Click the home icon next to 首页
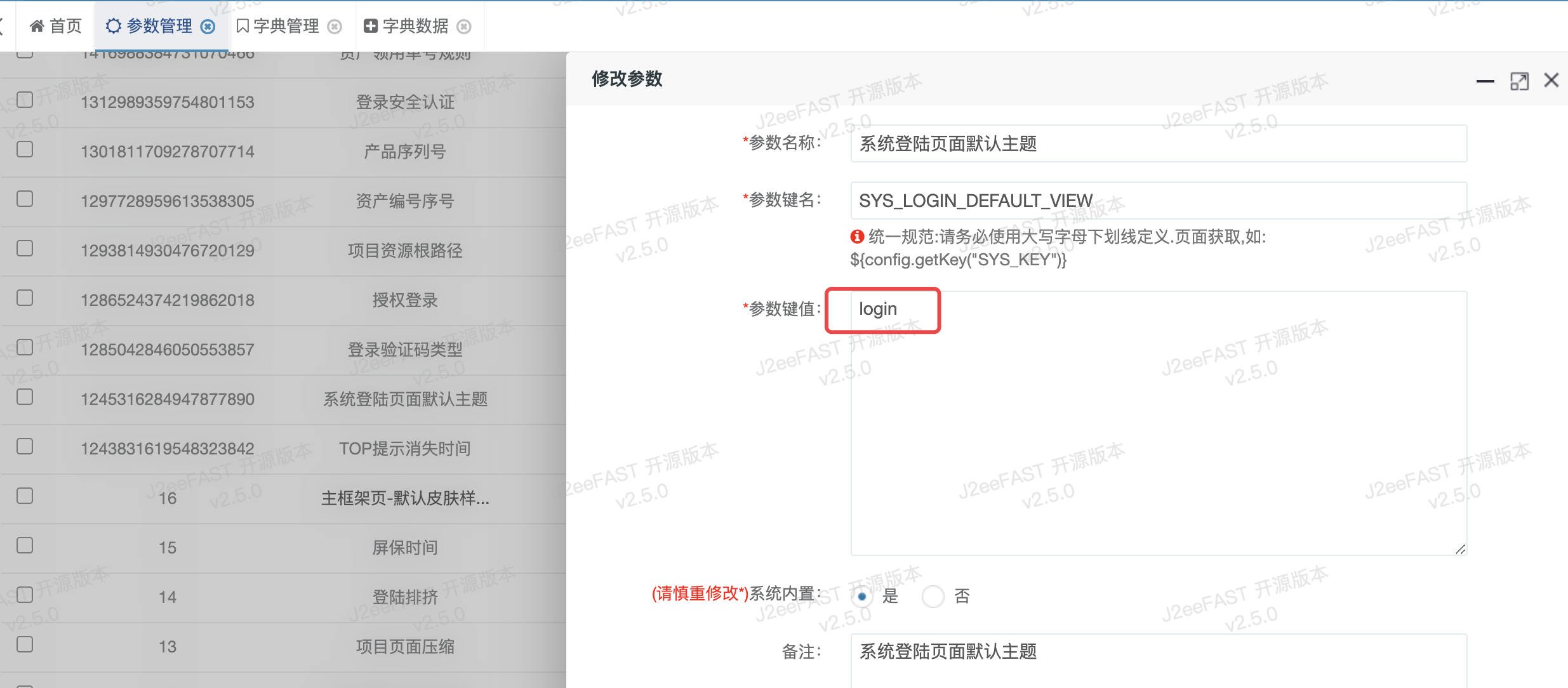The width and height of the screenshot is (1568, 688). click(x=37, y=26)
